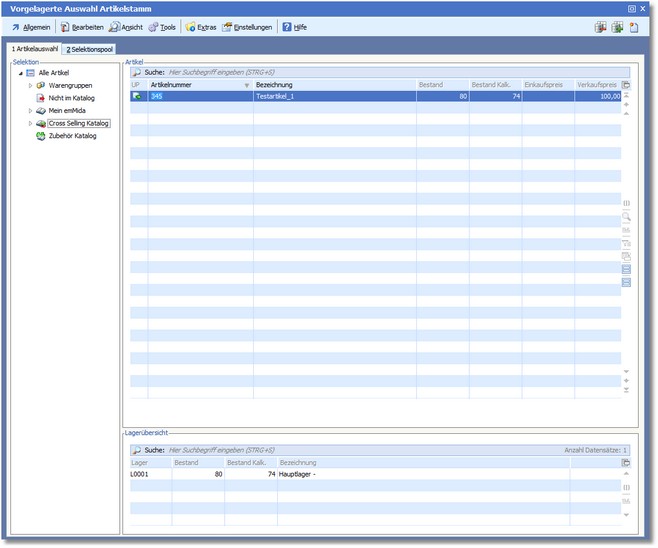The width and height of the screenshot is (658, 548).
Task: Collapse the Alle Artikel tree node
Action: click(20, 73)
